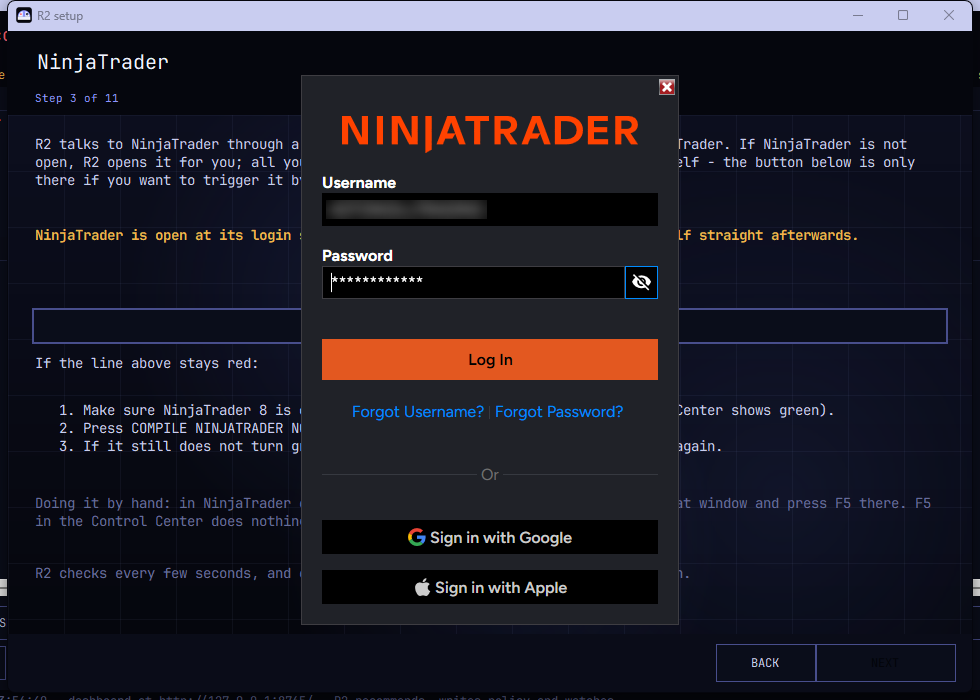Close the R2 setup window
The height and width of the screenshot is (700, 980).
click(x=948, y=15)
